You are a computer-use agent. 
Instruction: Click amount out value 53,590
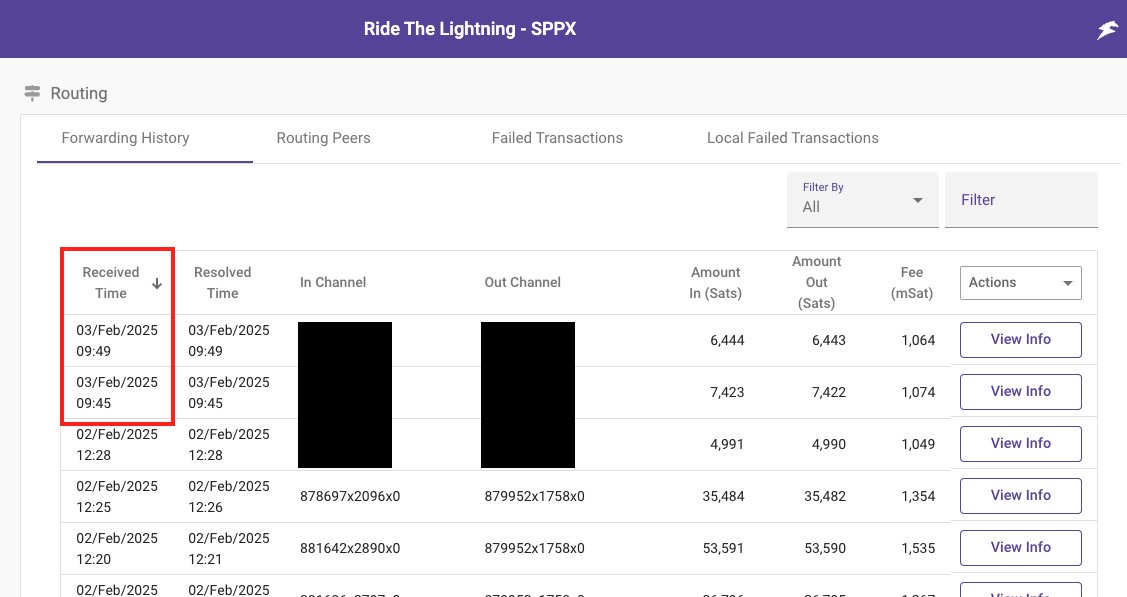pyautogui.click(x=825, y=548)
